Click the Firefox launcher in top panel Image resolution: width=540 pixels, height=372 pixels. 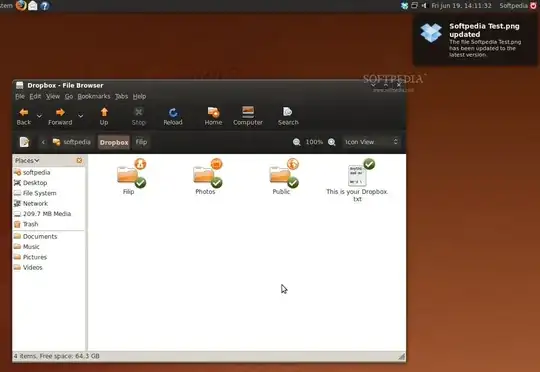[x=21, y=6]
